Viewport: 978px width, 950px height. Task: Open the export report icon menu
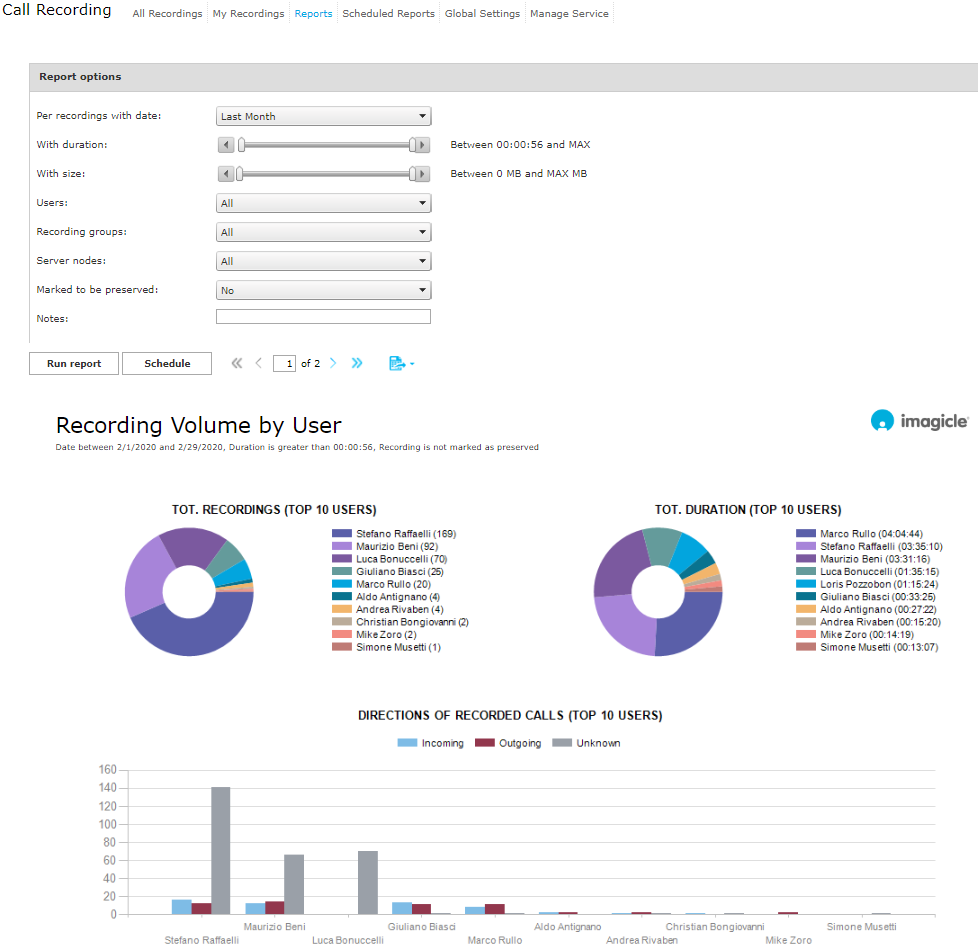pos(401,364)
